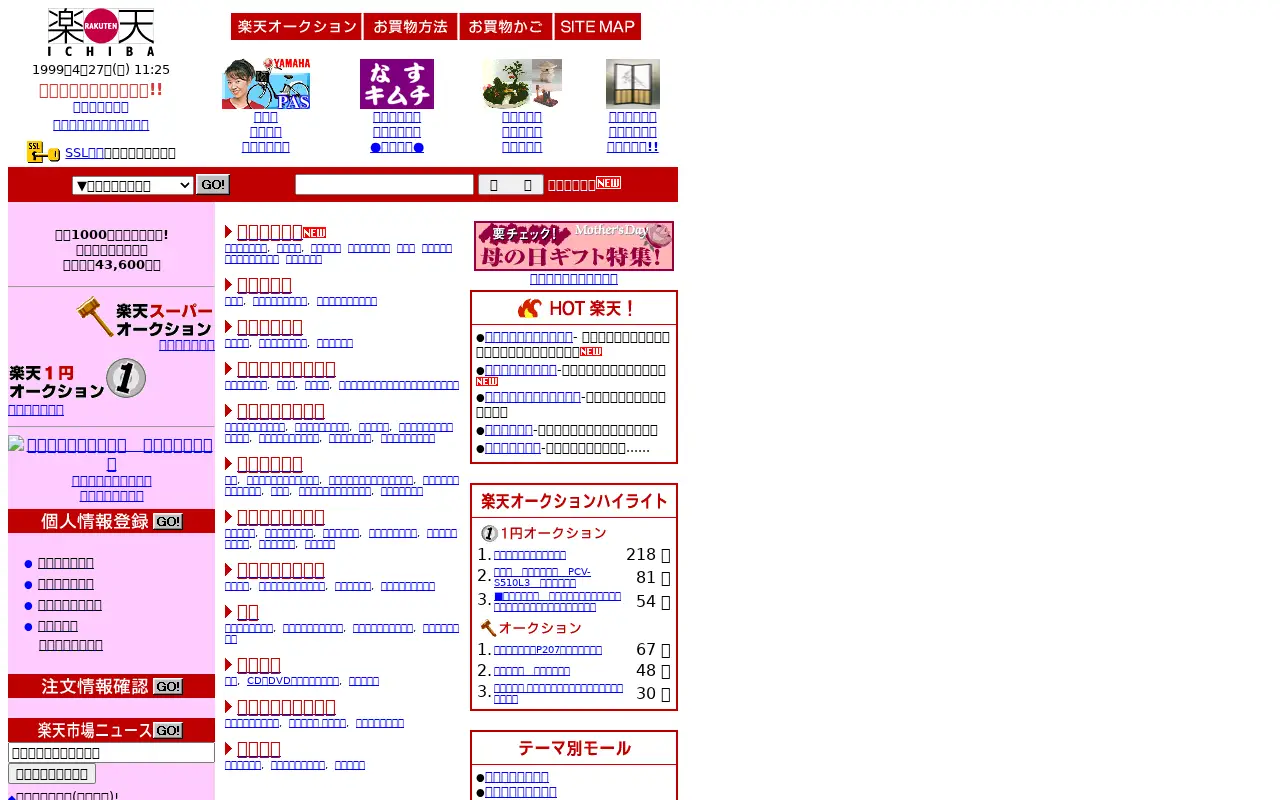Open the folding screen product image
Viewport: 1280px width, 800px height.
click(633, 83)
